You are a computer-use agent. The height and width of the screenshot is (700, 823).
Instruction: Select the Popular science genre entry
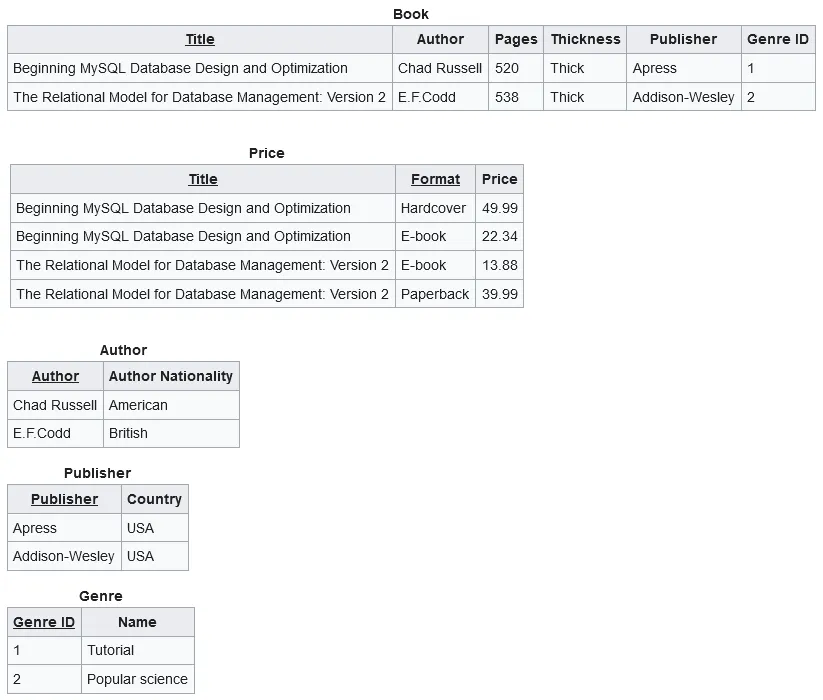[137, 679]
